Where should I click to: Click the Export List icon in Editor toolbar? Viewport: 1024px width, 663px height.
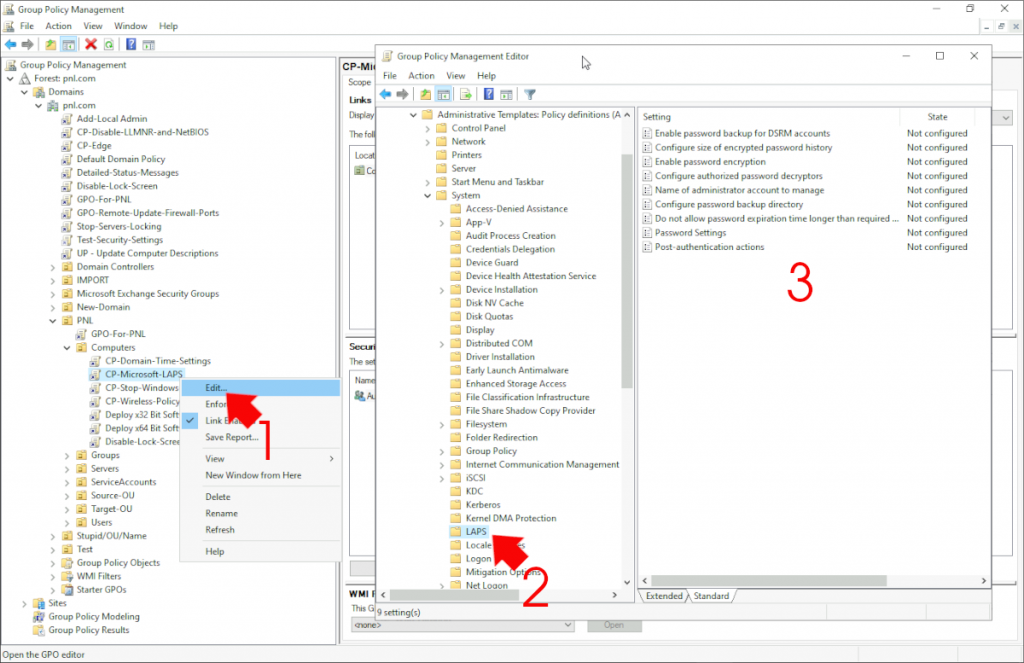tap(465, 94)
